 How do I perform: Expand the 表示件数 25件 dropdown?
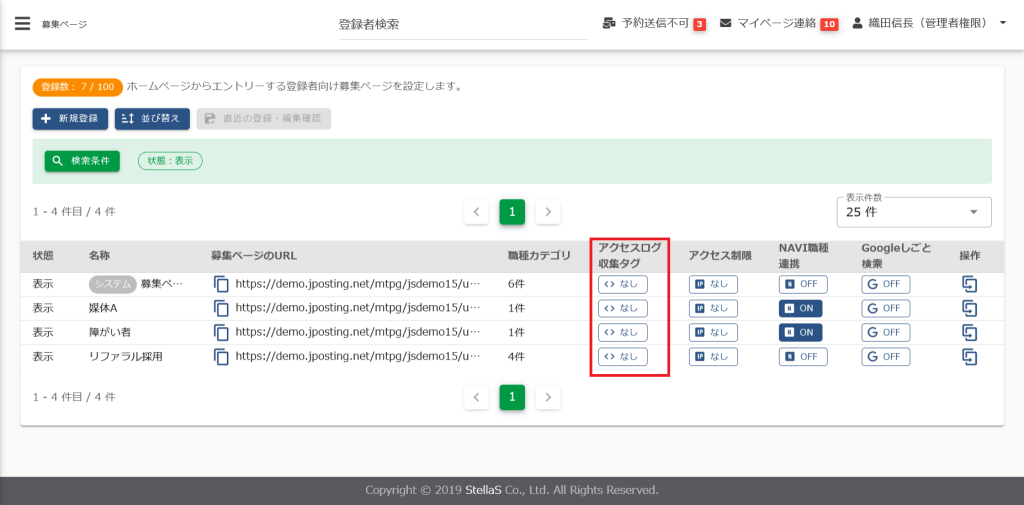[x=913, y=212]
